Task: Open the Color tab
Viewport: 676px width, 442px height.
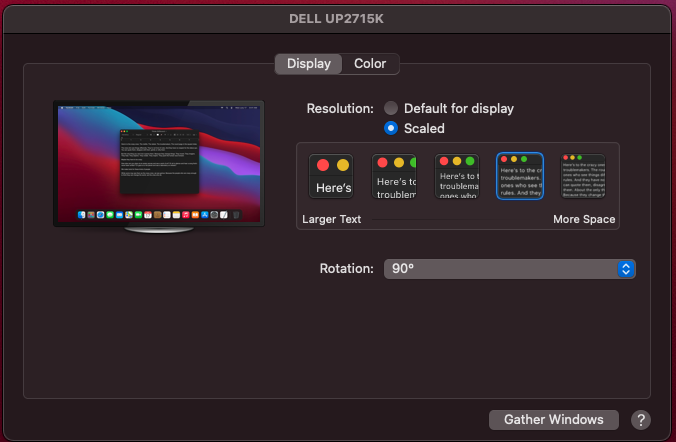Action: pyautogui.click(x=370, y=64)
